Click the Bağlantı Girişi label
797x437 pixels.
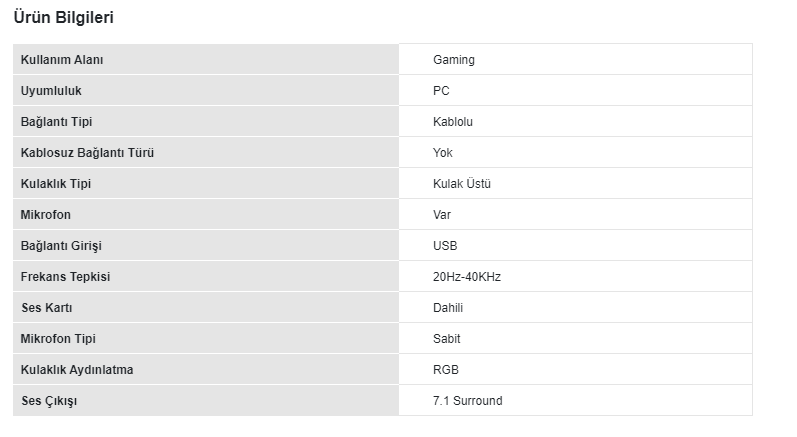(62, 246)
